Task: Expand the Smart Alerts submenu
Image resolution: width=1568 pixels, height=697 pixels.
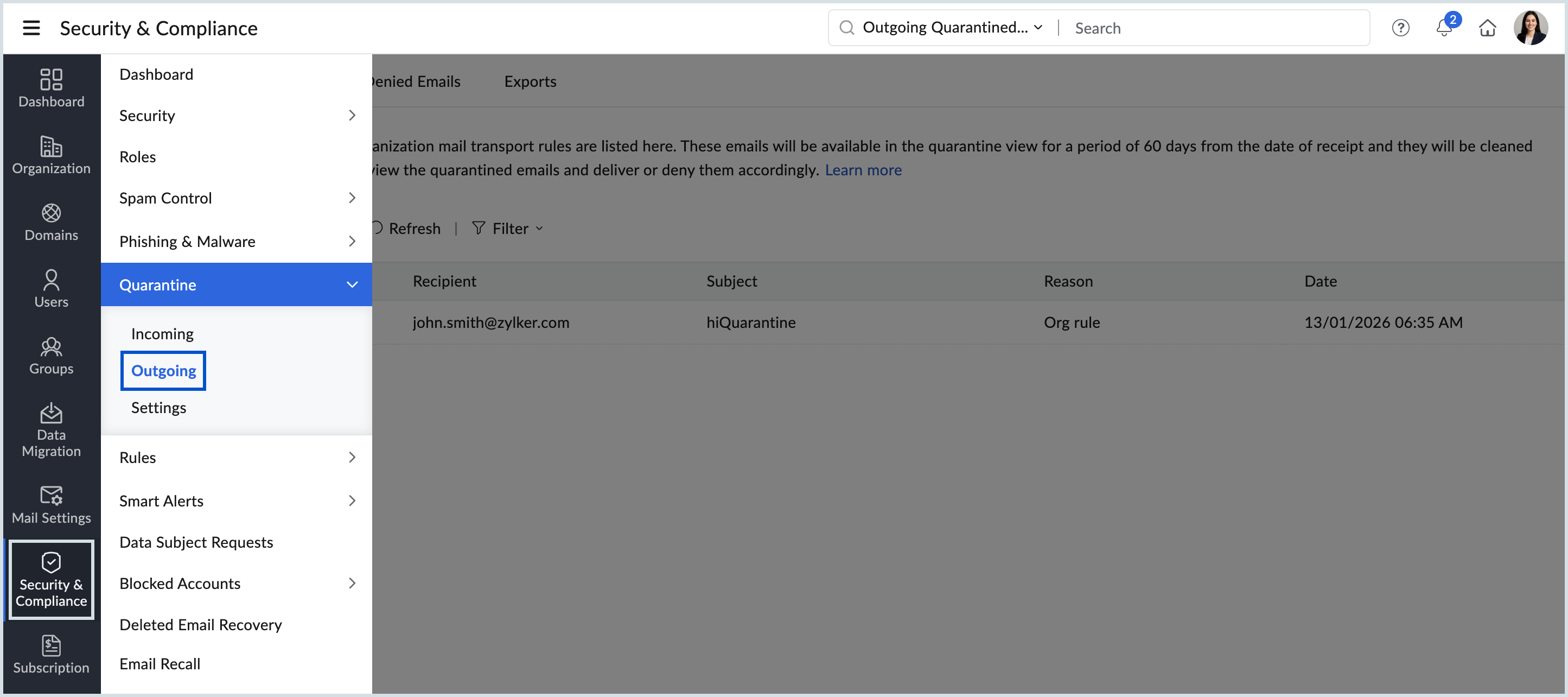Action: [352, 501]
